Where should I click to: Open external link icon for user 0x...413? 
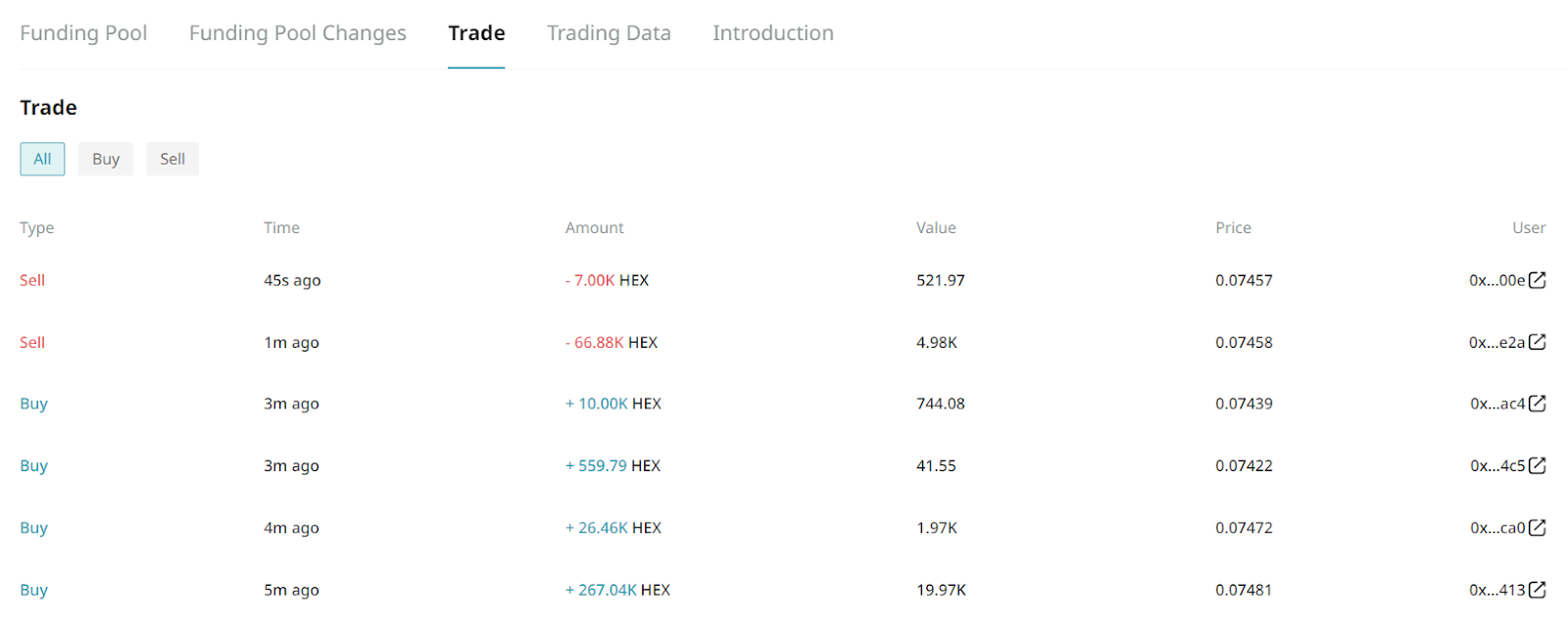(1537, 590)
